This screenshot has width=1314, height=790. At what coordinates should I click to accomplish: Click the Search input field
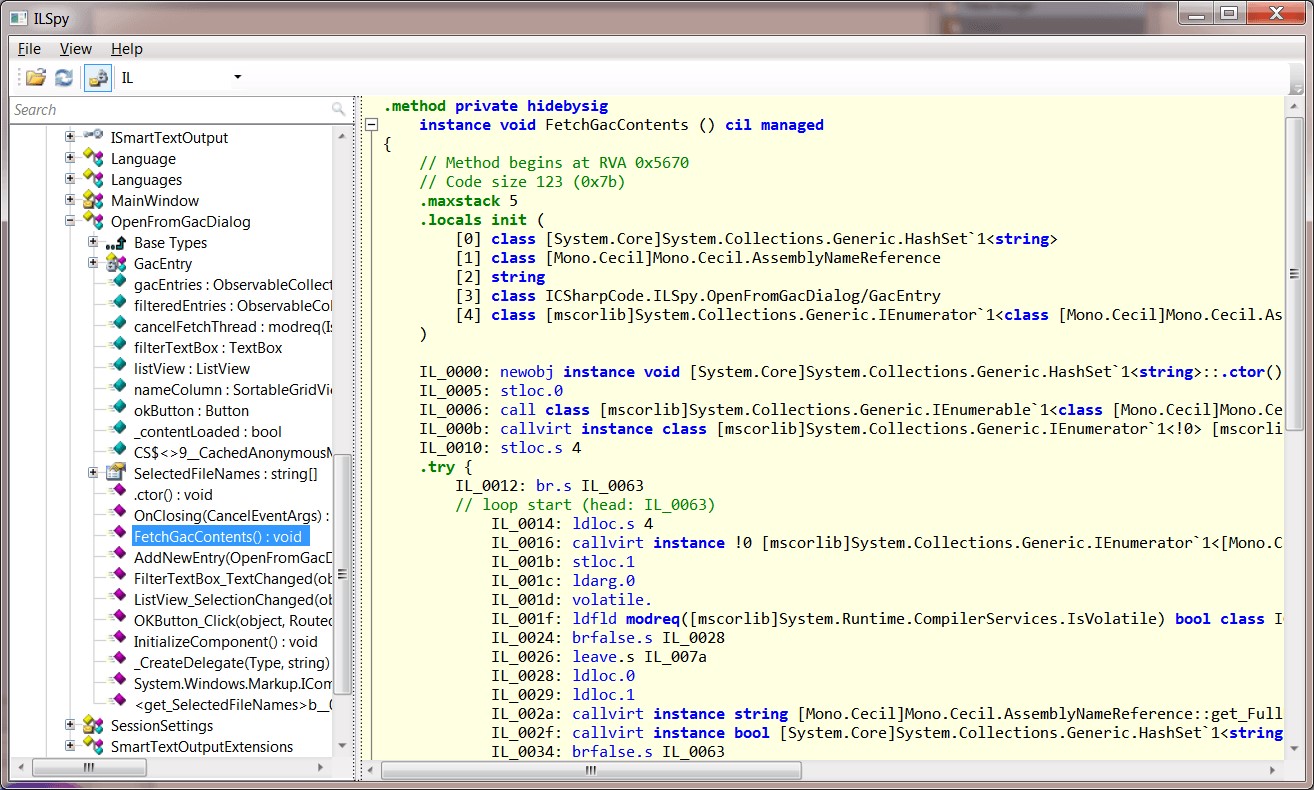[x=170, y=110]
